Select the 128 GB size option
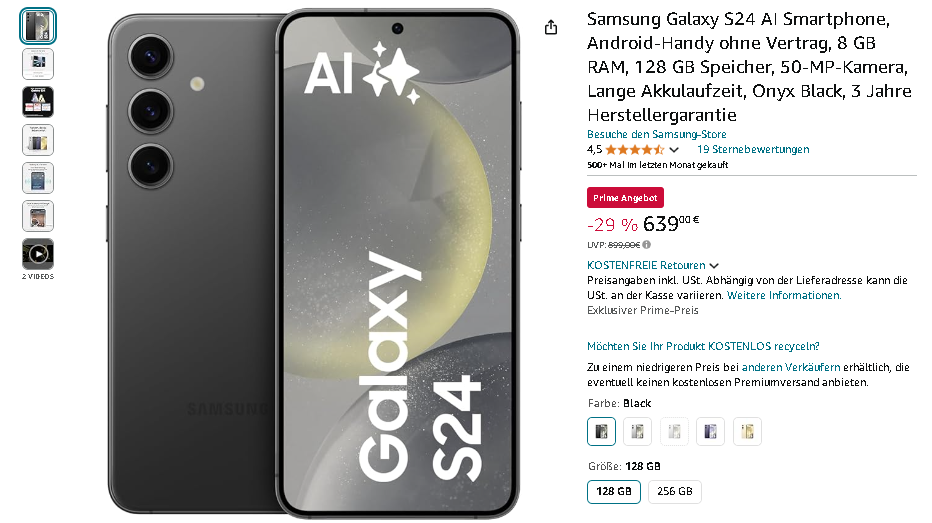Viewport: 932px width, 523px height. coord(614,492)
